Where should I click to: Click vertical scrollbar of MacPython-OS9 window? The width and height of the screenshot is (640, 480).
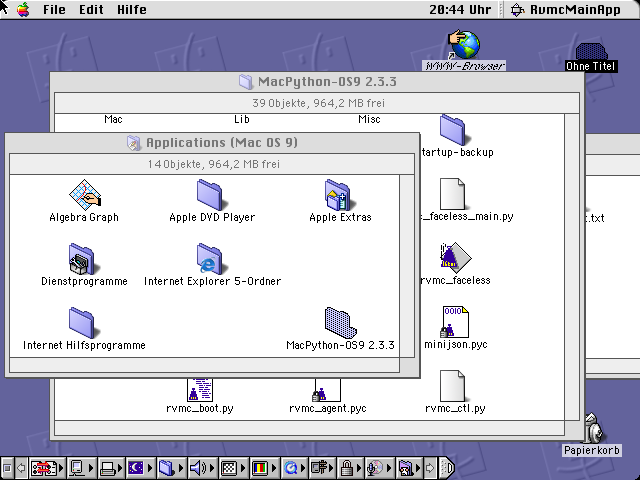point(572,267)
